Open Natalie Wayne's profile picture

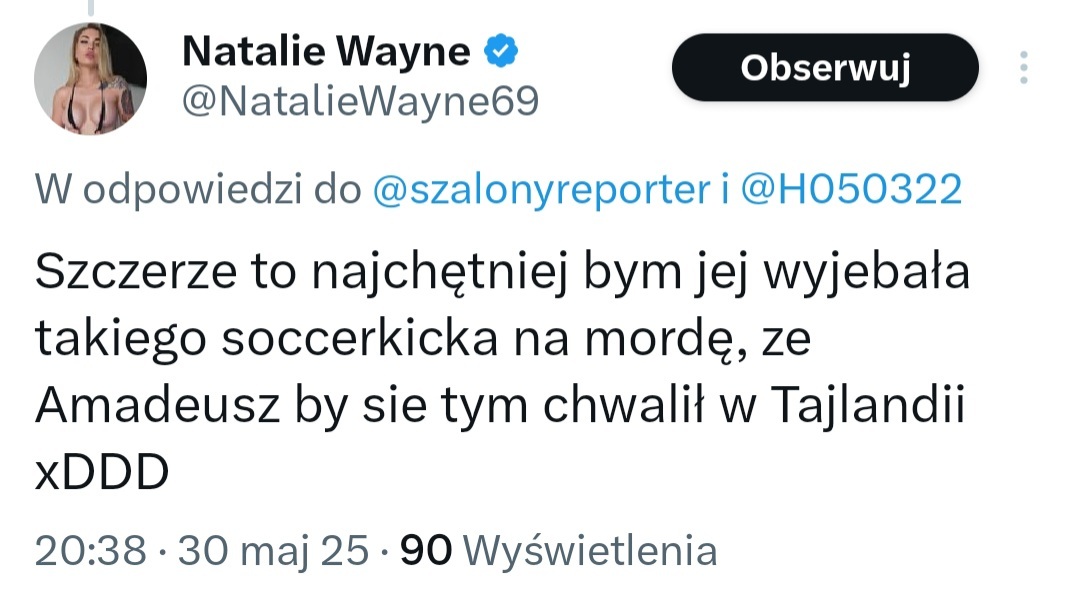[x=91, y=78]
